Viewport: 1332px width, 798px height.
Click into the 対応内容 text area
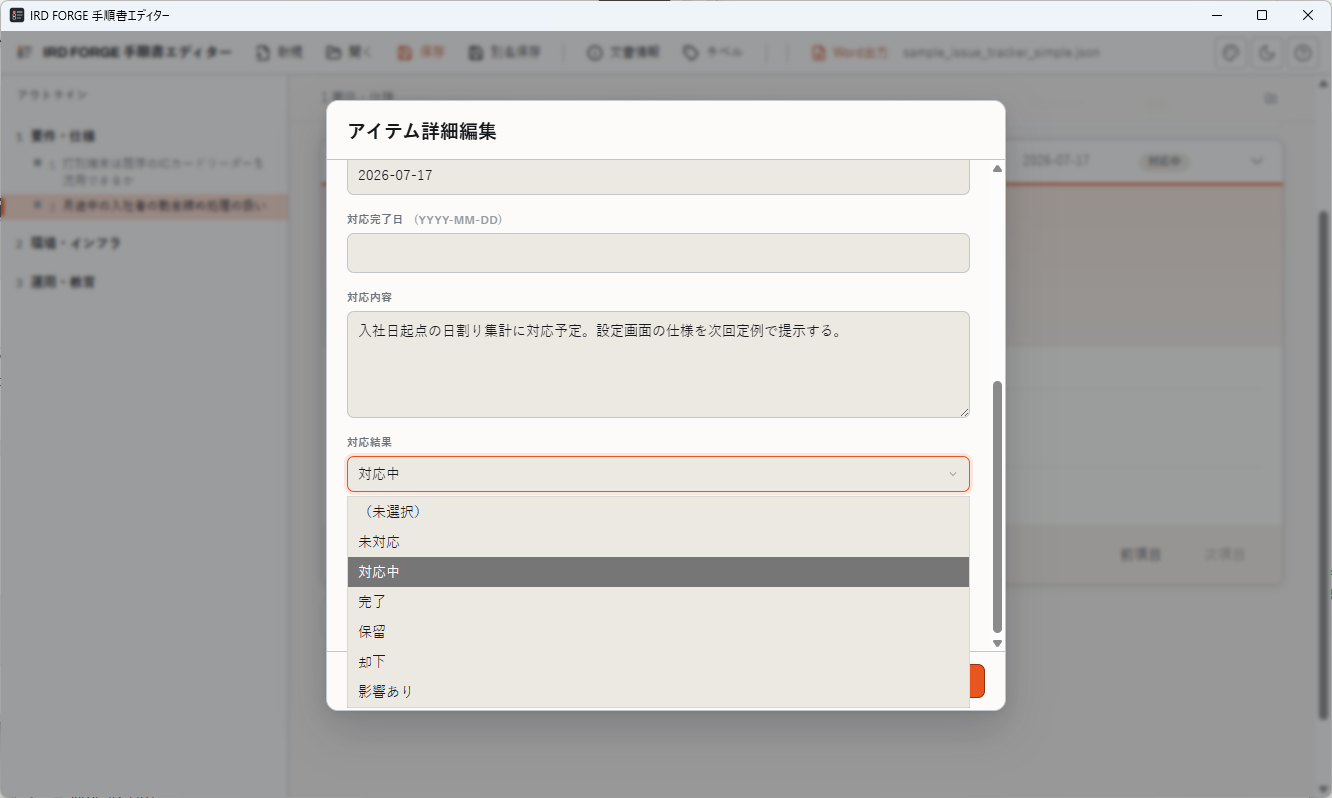point(658,364)
